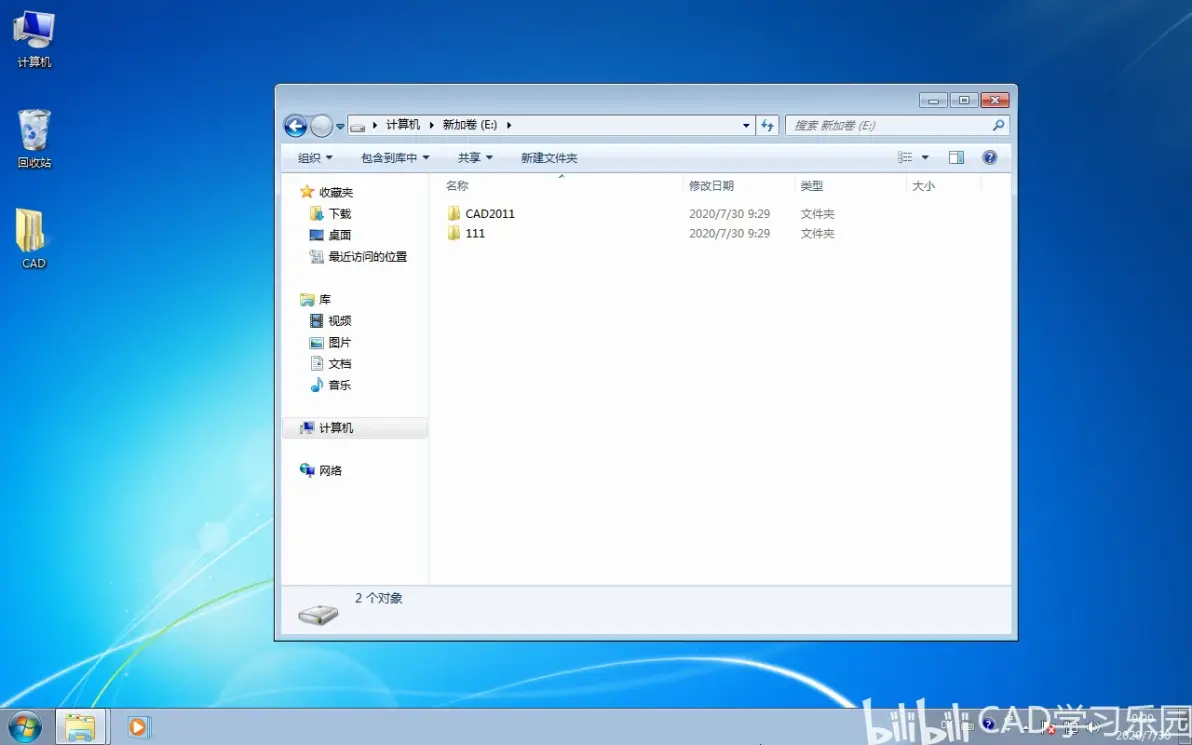Viewport: 1192px width, 745px height.
Task: Click the media player taskbar icon
Action: pyautogui.click(x=138, y=727)
